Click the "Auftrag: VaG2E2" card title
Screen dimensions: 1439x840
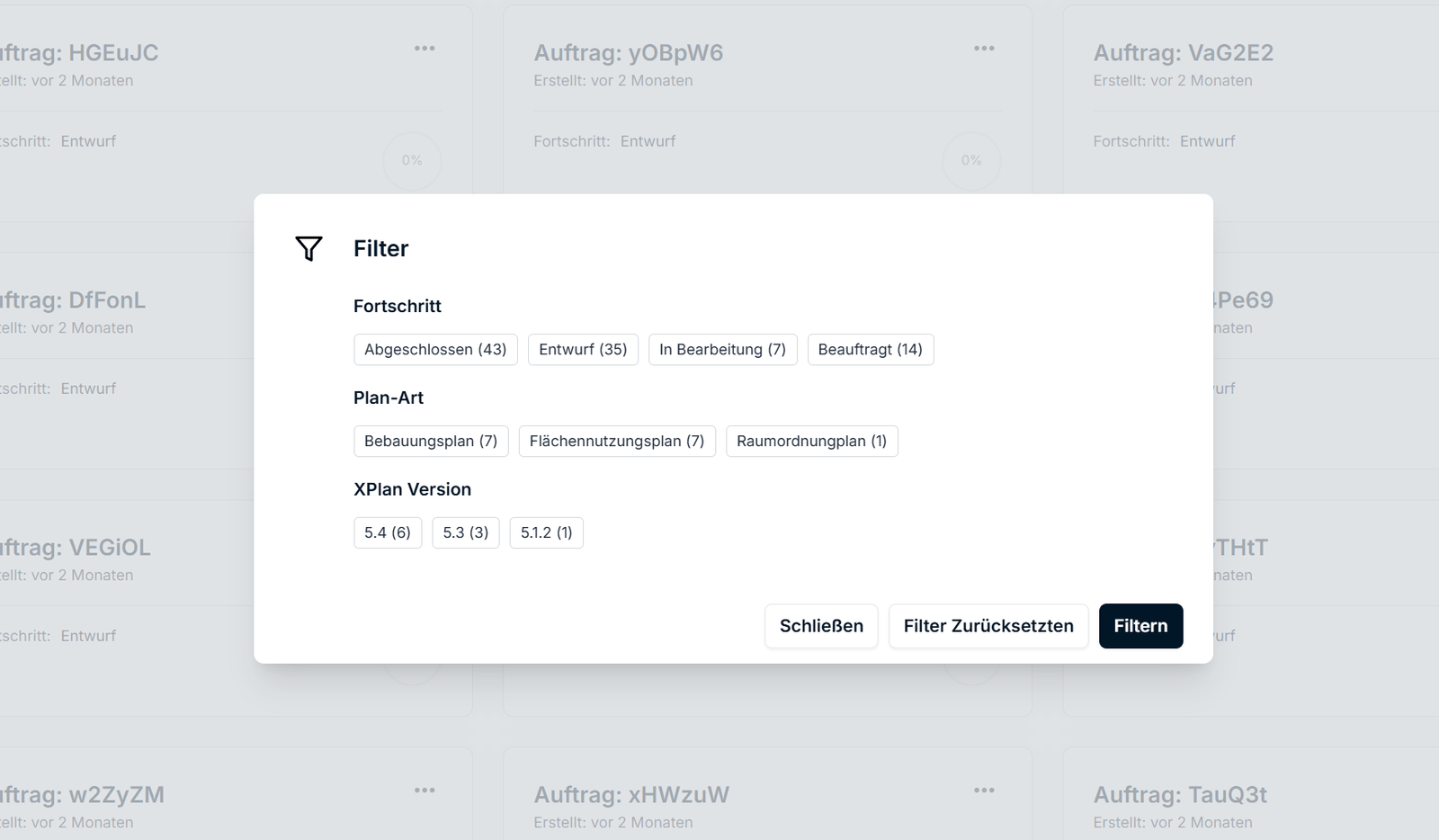(x=1184, y=53)
